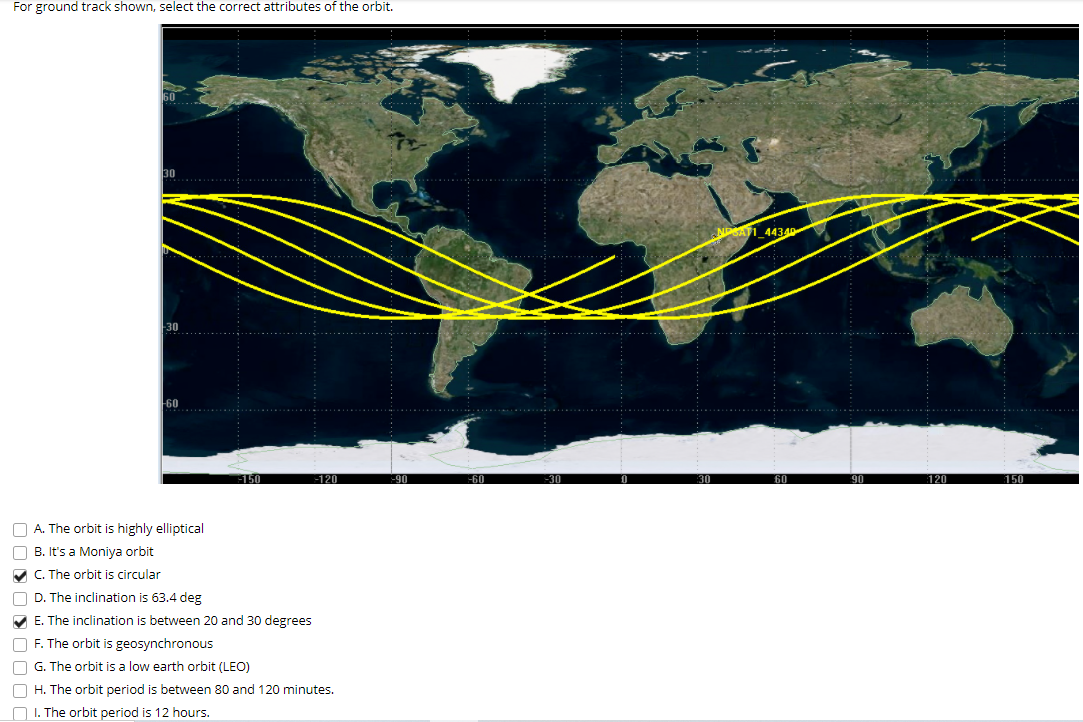Check option D: inclination is 63.4 deg
The width and height of the screenshot is (1083, 722).
point(20,598)
